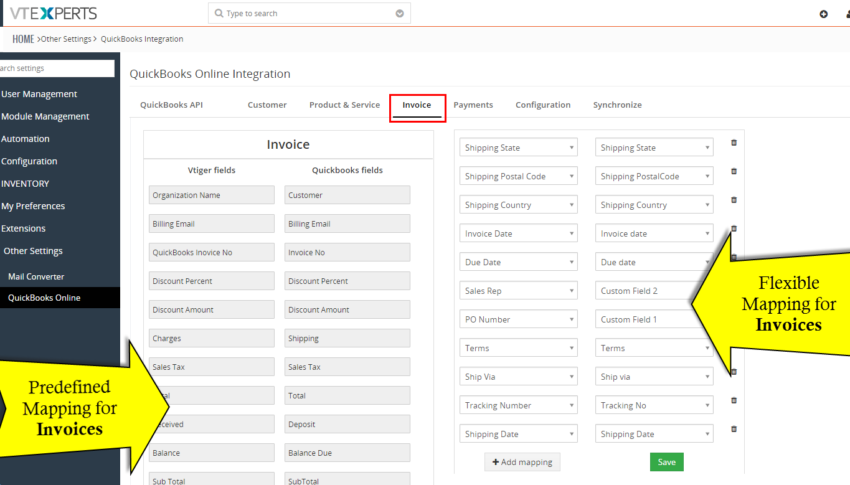Open the PO Number dropdown
The image size is (850, 485).
point(518,320)
